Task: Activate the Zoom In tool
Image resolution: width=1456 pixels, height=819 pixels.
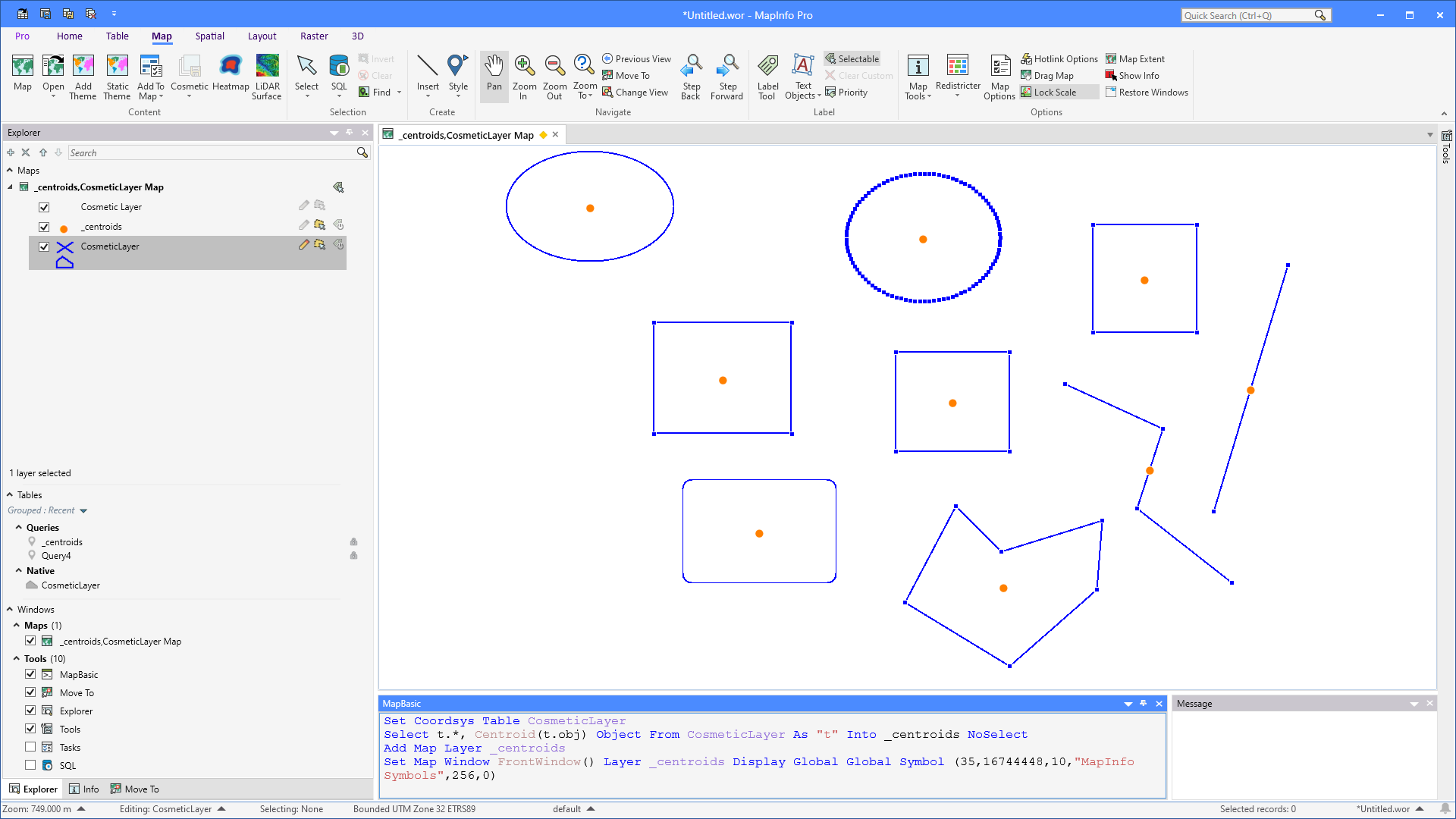Action: tap(524, 76)
